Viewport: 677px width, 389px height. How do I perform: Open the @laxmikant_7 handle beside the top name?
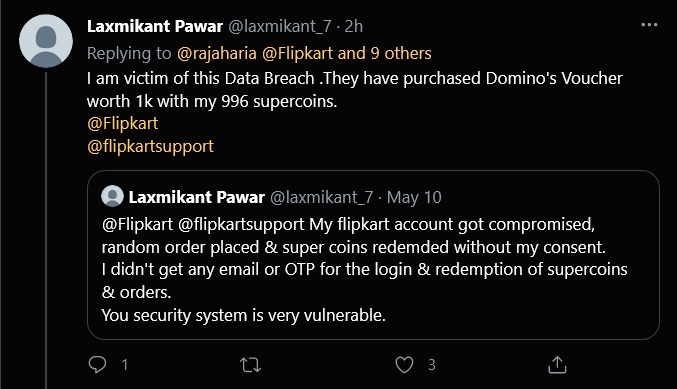[279, 26]
